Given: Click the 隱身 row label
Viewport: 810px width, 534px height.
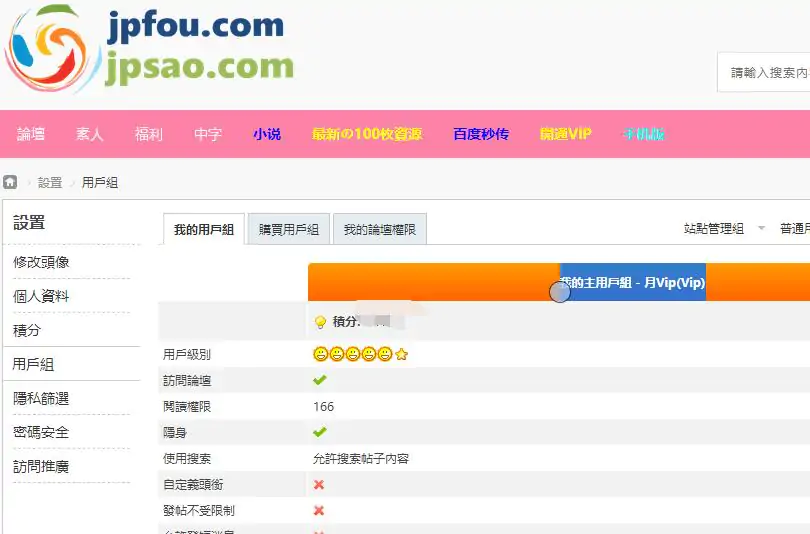Looking at the screenshot, I should tap(175, 432).
